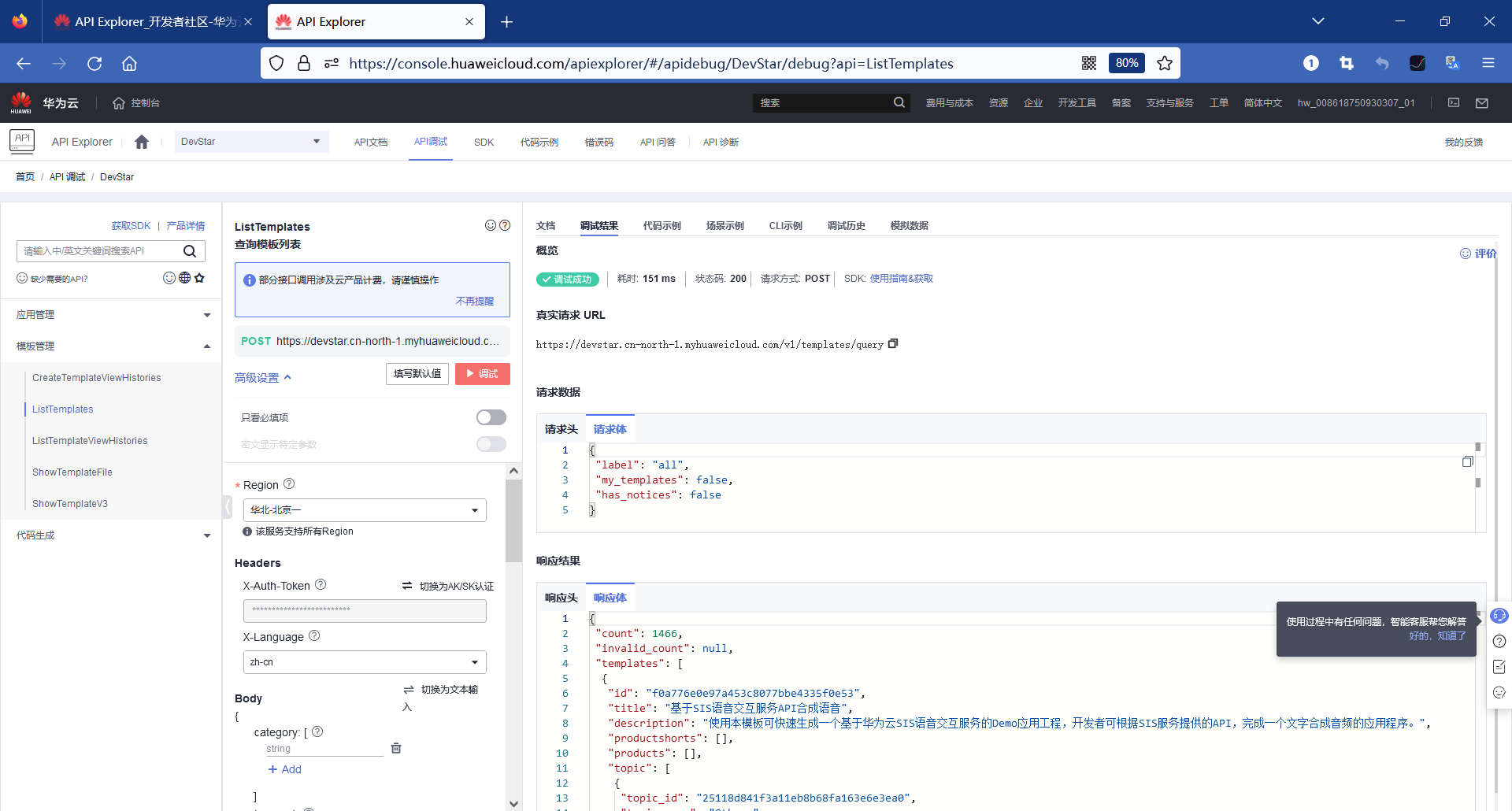Open the Firefox application menu
The image size is (1512, 811).
coord(1488,63)
